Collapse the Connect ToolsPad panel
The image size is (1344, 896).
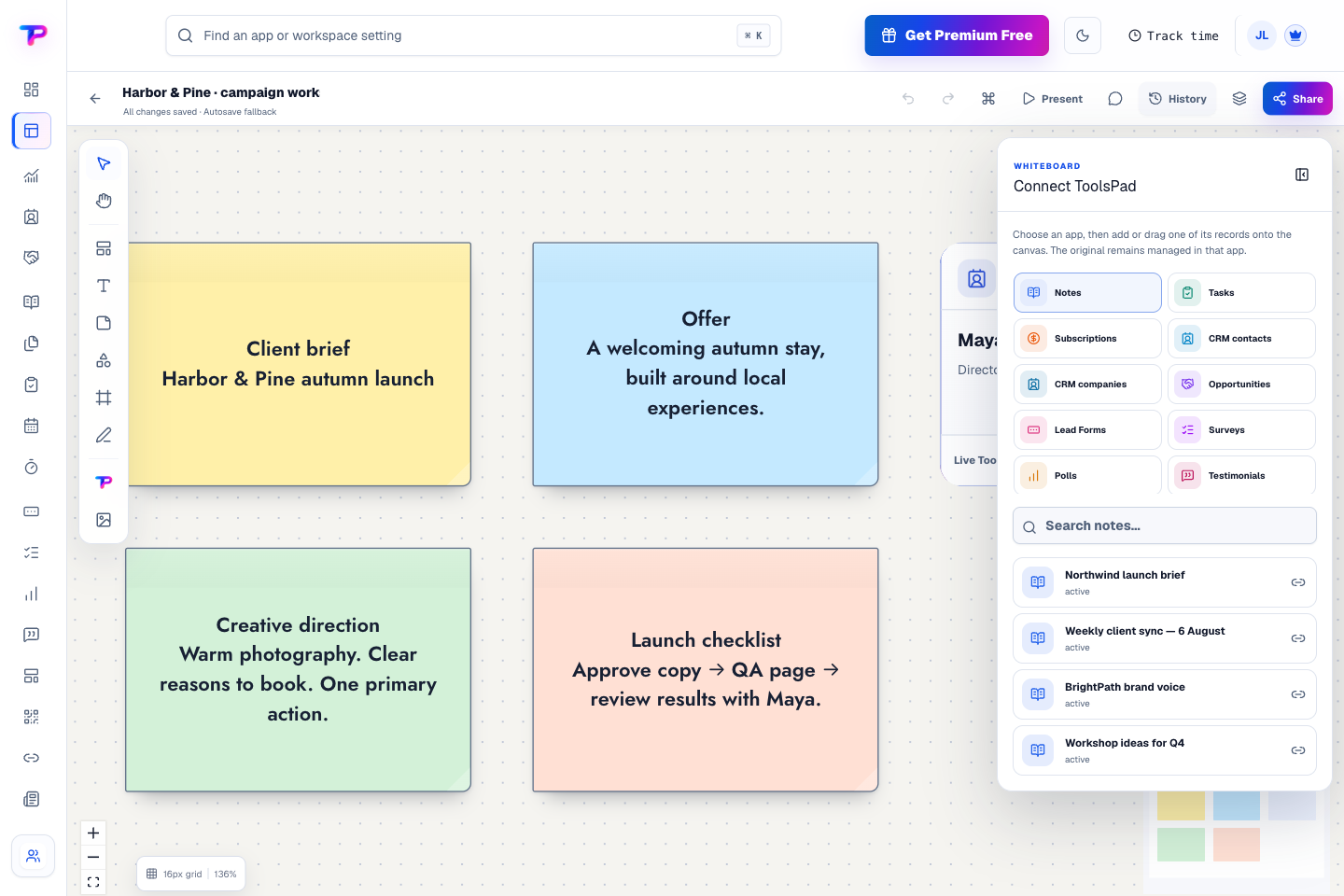pyautogui.click(x=1302, y=175)
